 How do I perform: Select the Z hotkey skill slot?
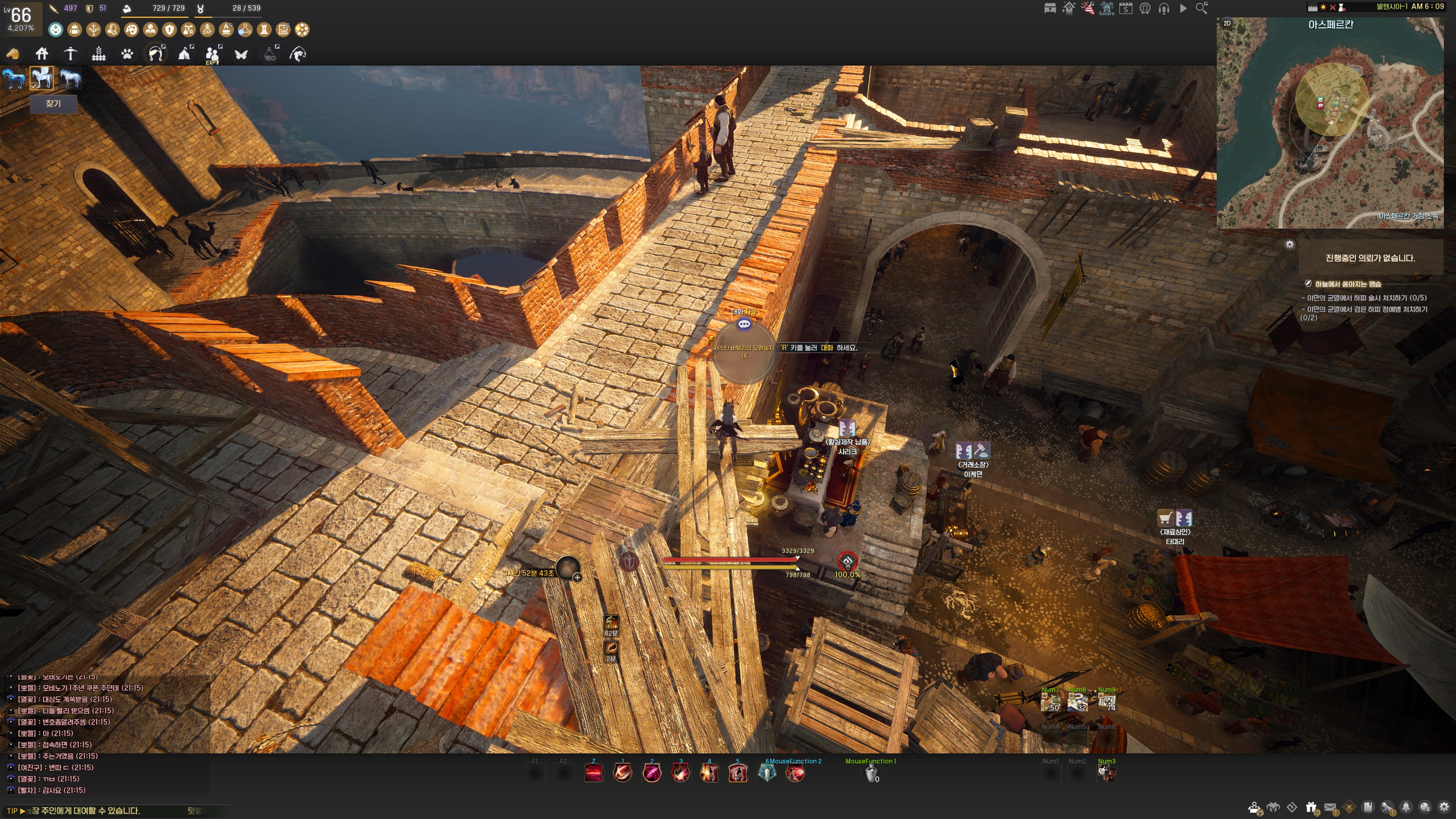coord(593,773)
